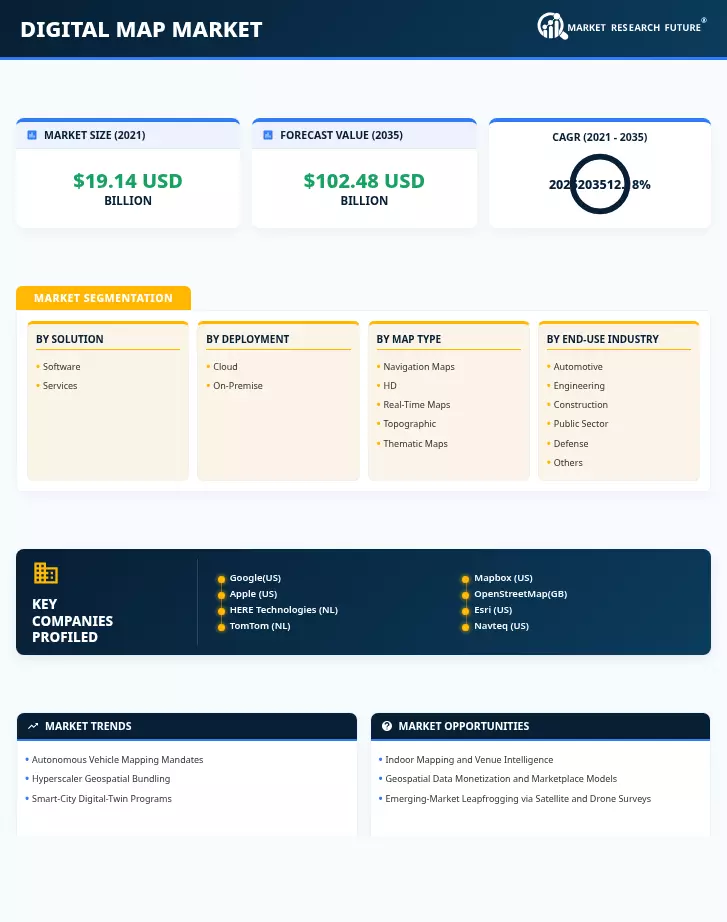The height and width of the screenshot is (922, 727).
Task: Click Hyperscaler Geospatial Bundling trend
Action: coord(101,779)
